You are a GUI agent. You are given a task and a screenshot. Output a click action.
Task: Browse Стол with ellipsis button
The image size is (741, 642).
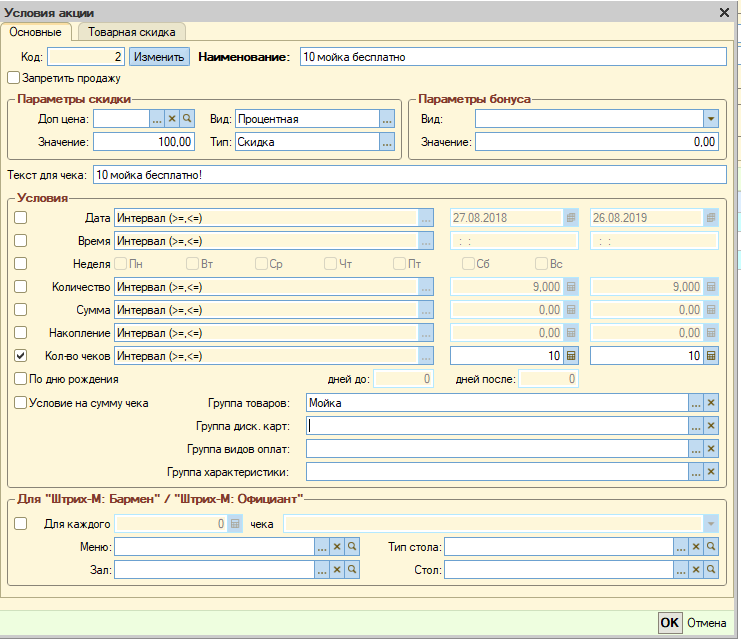pyautogui.click(x=681, y=569)
